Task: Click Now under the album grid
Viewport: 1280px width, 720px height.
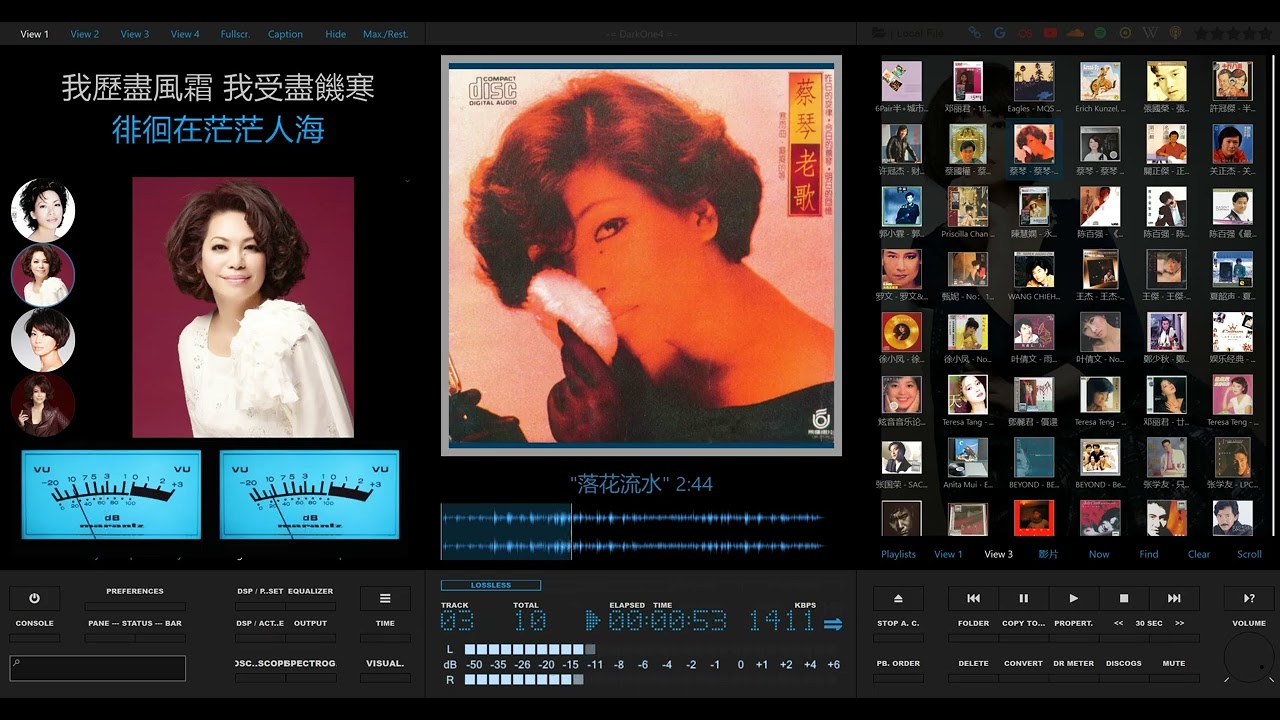Action: [1099, 554]
